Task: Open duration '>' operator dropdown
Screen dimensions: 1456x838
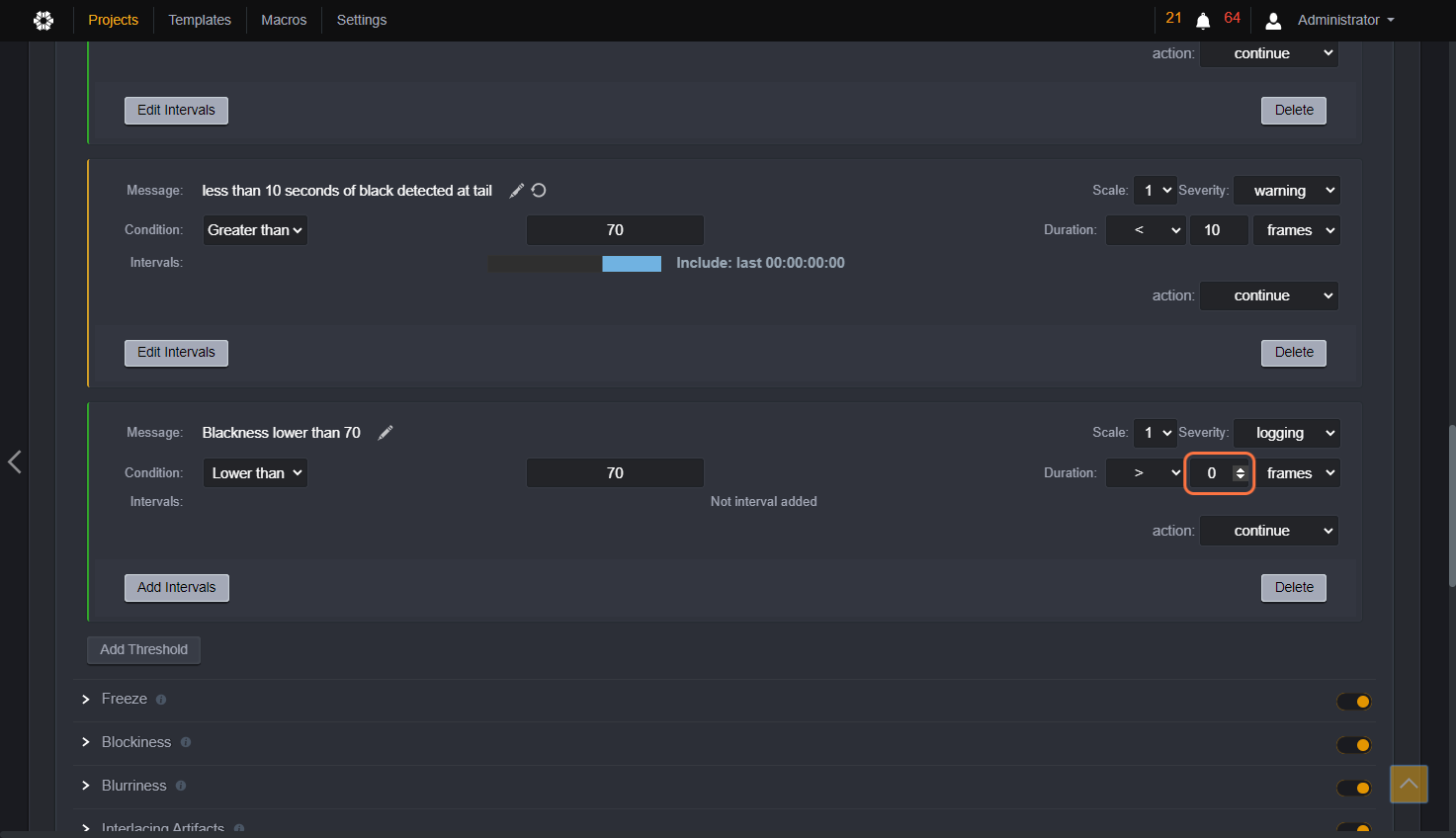Action: coord(1146,473)
